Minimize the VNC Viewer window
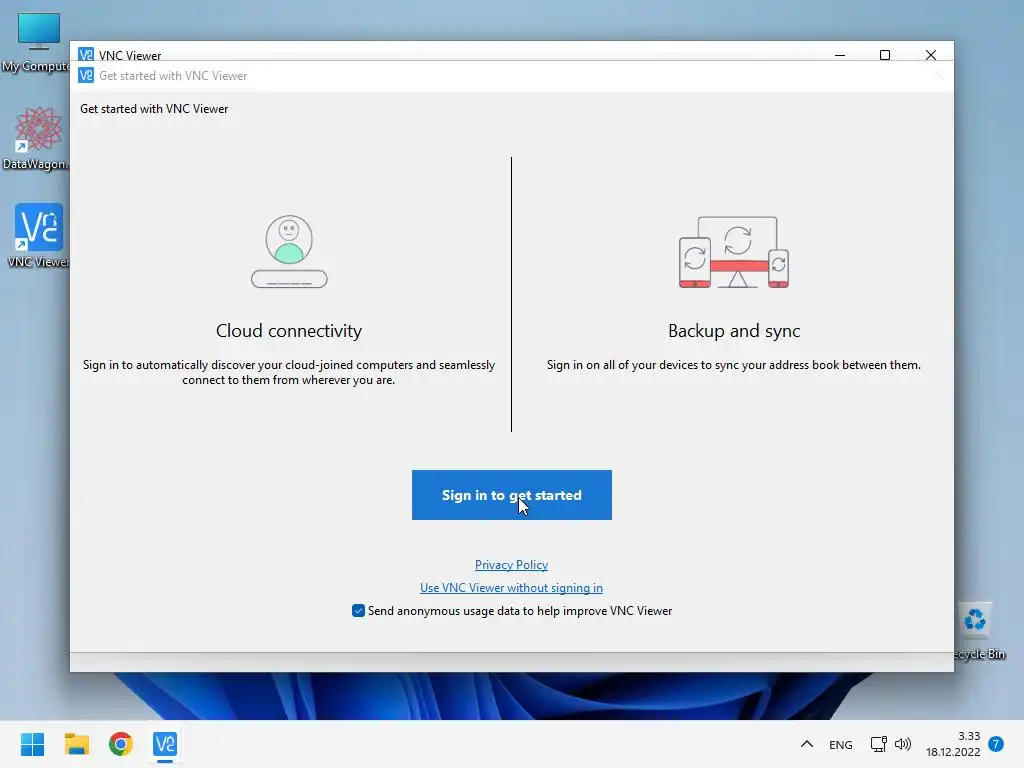Viewport: 1024px width, 768px height. coord(840,55)
